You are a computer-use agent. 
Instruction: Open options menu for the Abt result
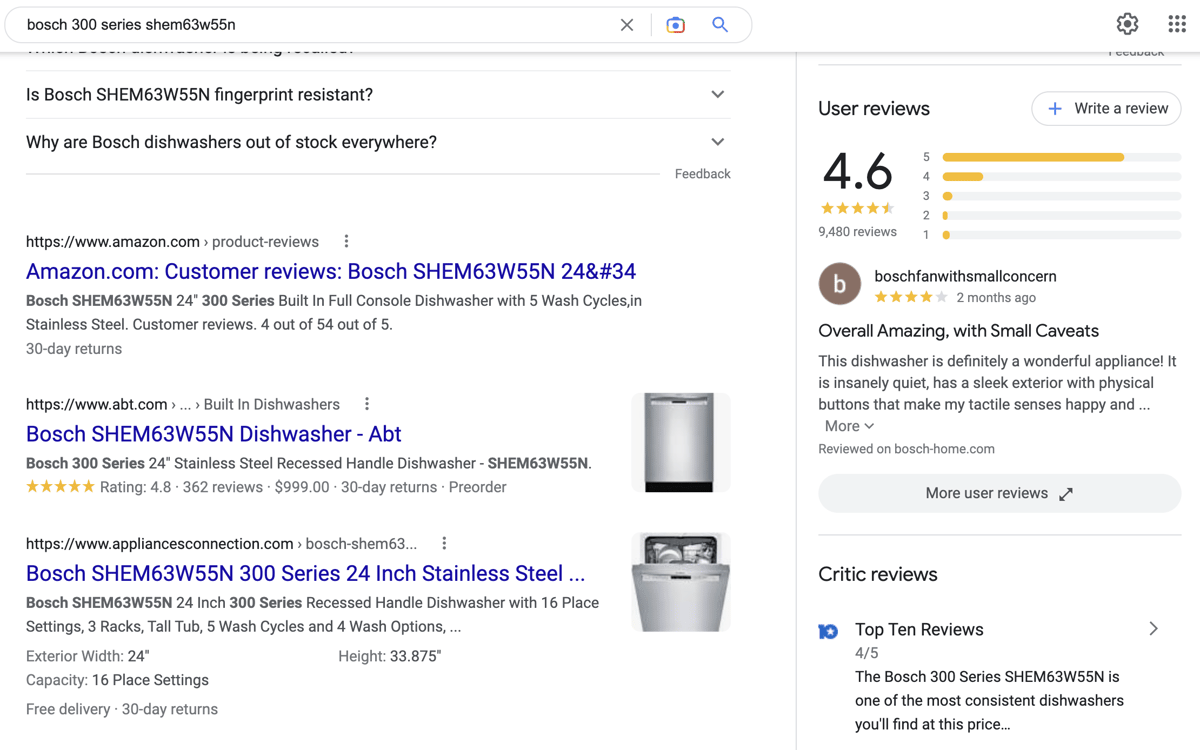(x=367, y=404)
